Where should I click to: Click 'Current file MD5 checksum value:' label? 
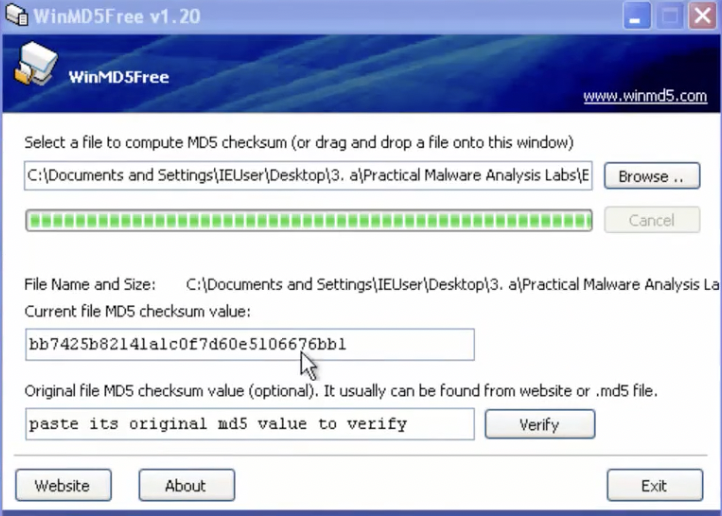[138, 312]
